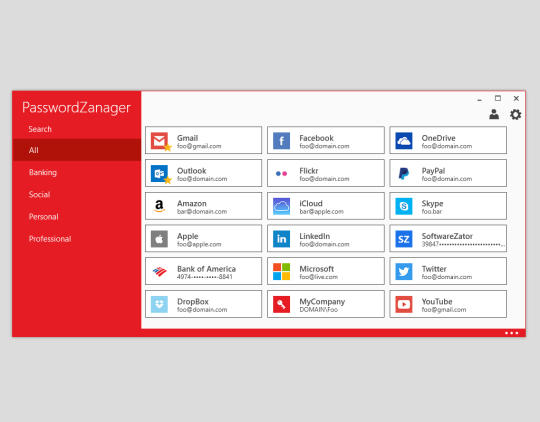Select the Twitter entry name
The height and width of the screenshot is (422, 540).
434,269
